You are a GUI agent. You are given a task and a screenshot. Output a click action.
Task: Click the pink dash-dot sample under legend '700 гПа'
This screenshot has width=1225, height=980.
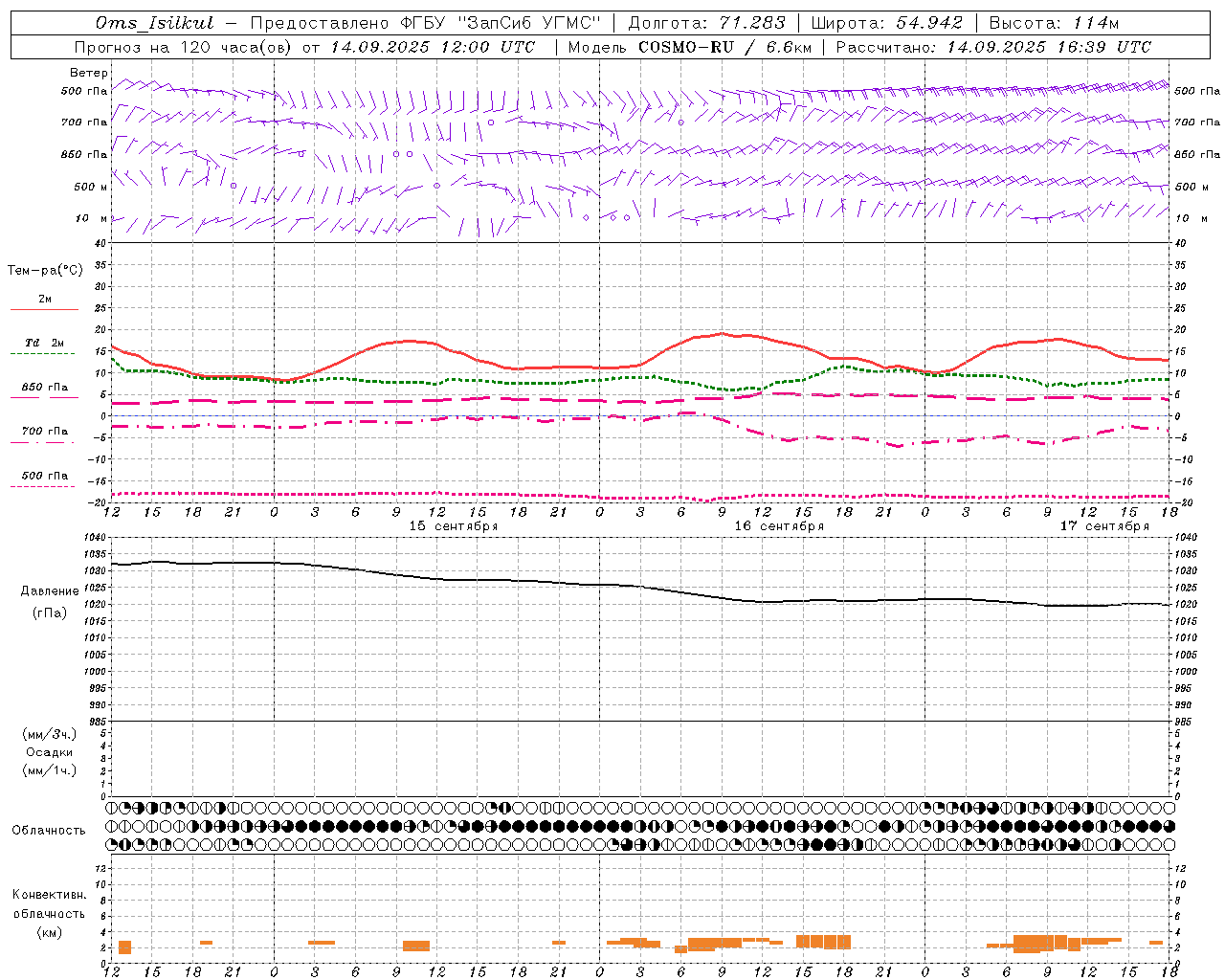pyautogui.click(x=42, y=442)
